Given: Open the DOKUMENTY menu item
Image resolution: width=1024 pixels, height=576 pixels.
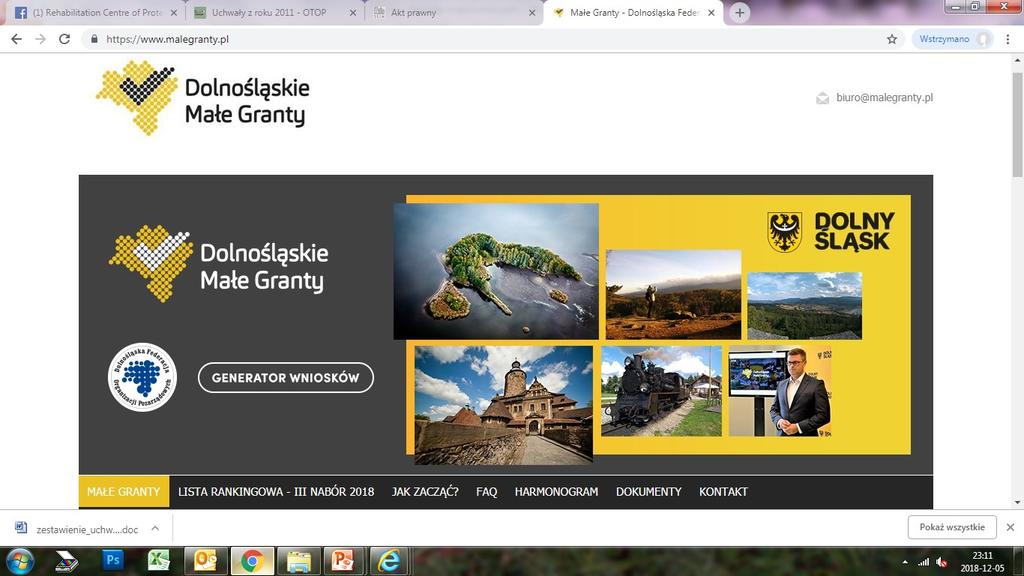Looking at the screenshot, I should click(x=648, y=492).
